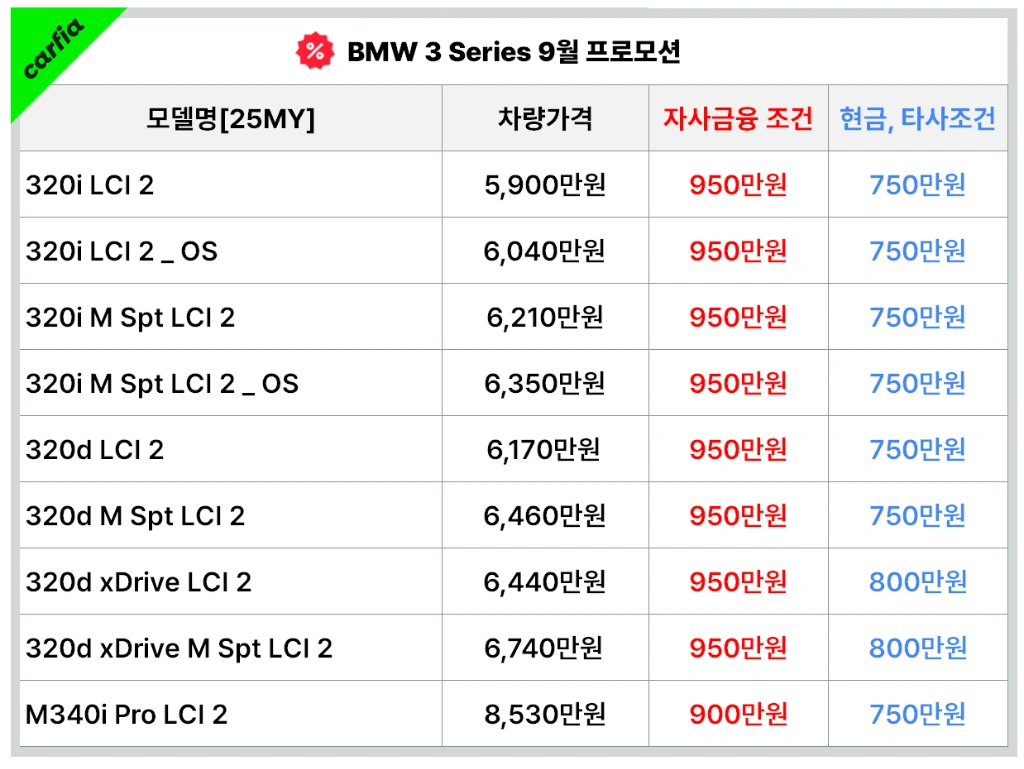
Task: Click the 5,900만원 price cell
Action: (x=545, y=185)
